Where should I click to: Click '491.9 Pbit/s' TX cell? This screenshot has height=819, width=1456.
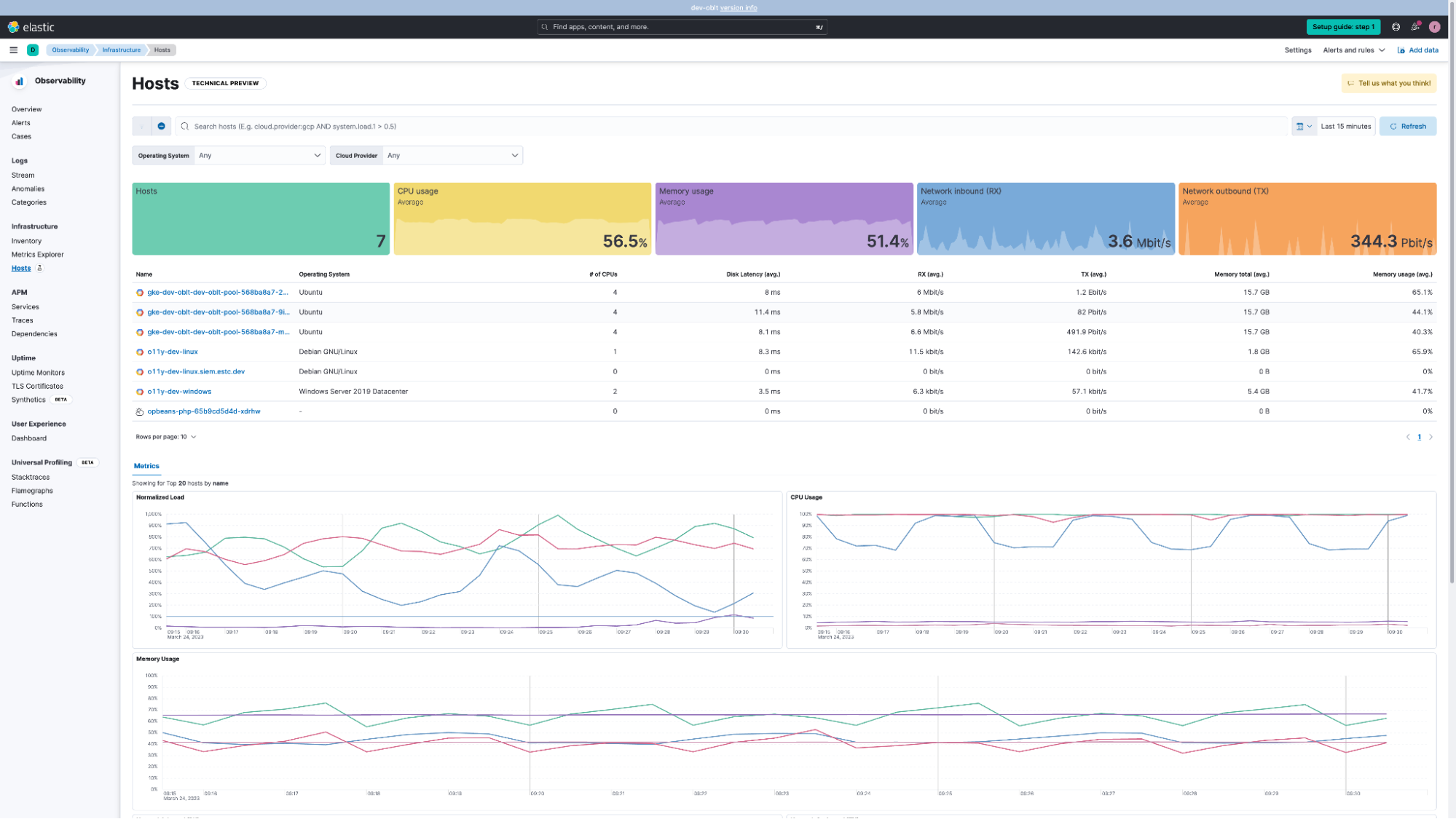[1086, 332]
